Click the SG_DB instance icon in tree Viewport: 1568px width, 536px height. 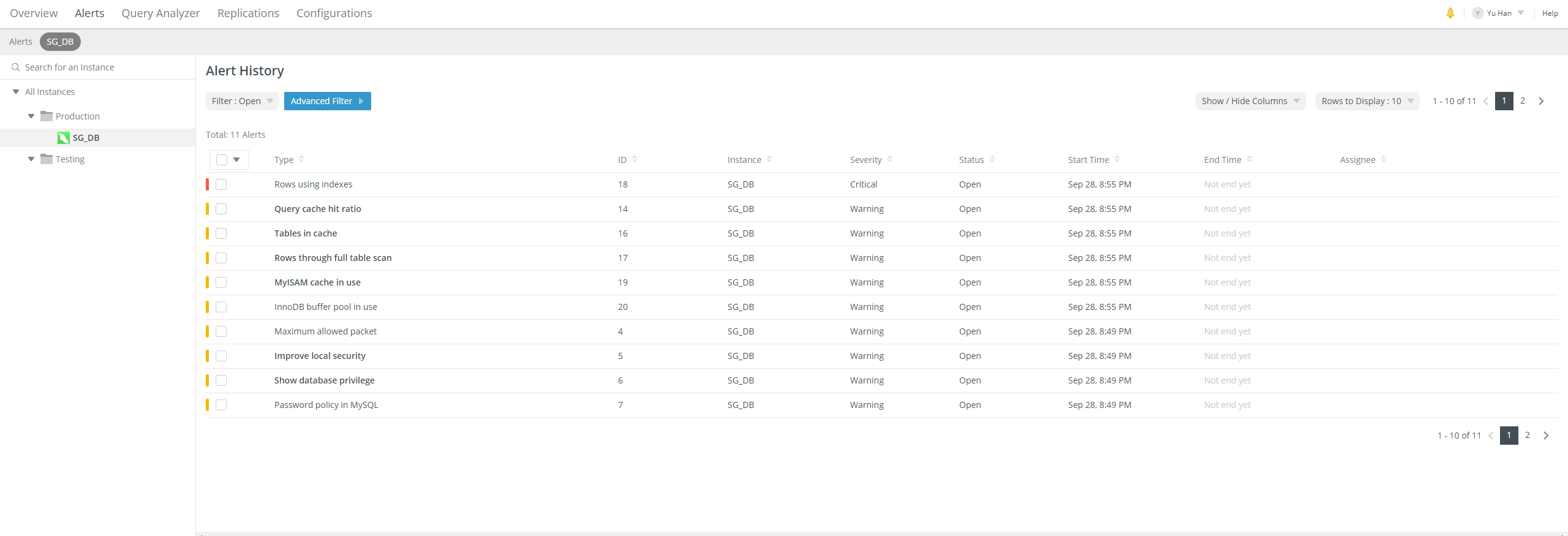point(63,138)
